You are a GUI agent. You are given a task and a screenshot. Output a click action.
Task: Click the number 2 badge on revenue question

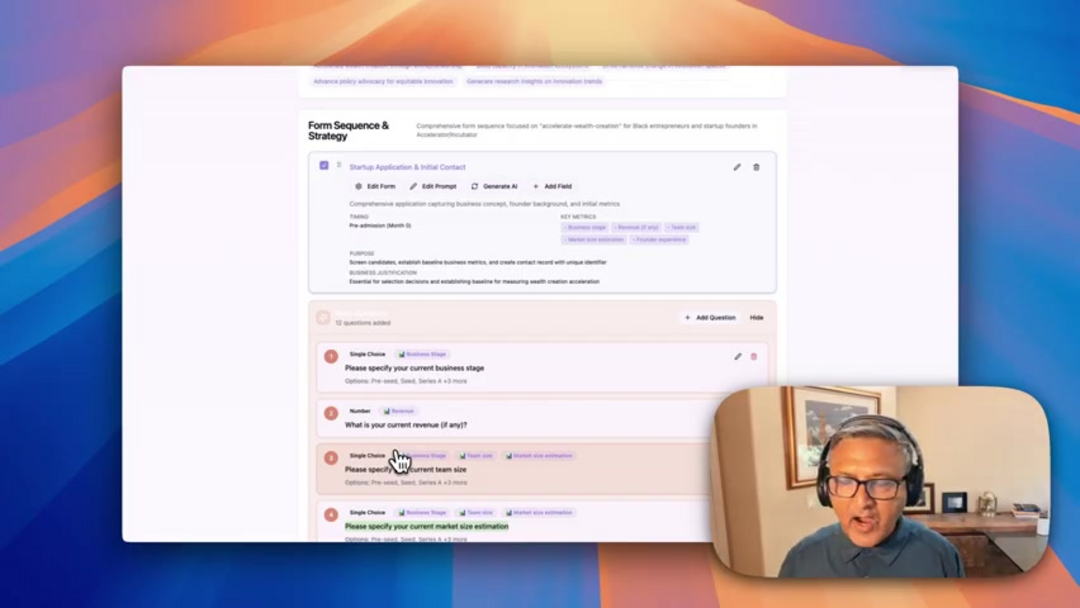[331, 413]
